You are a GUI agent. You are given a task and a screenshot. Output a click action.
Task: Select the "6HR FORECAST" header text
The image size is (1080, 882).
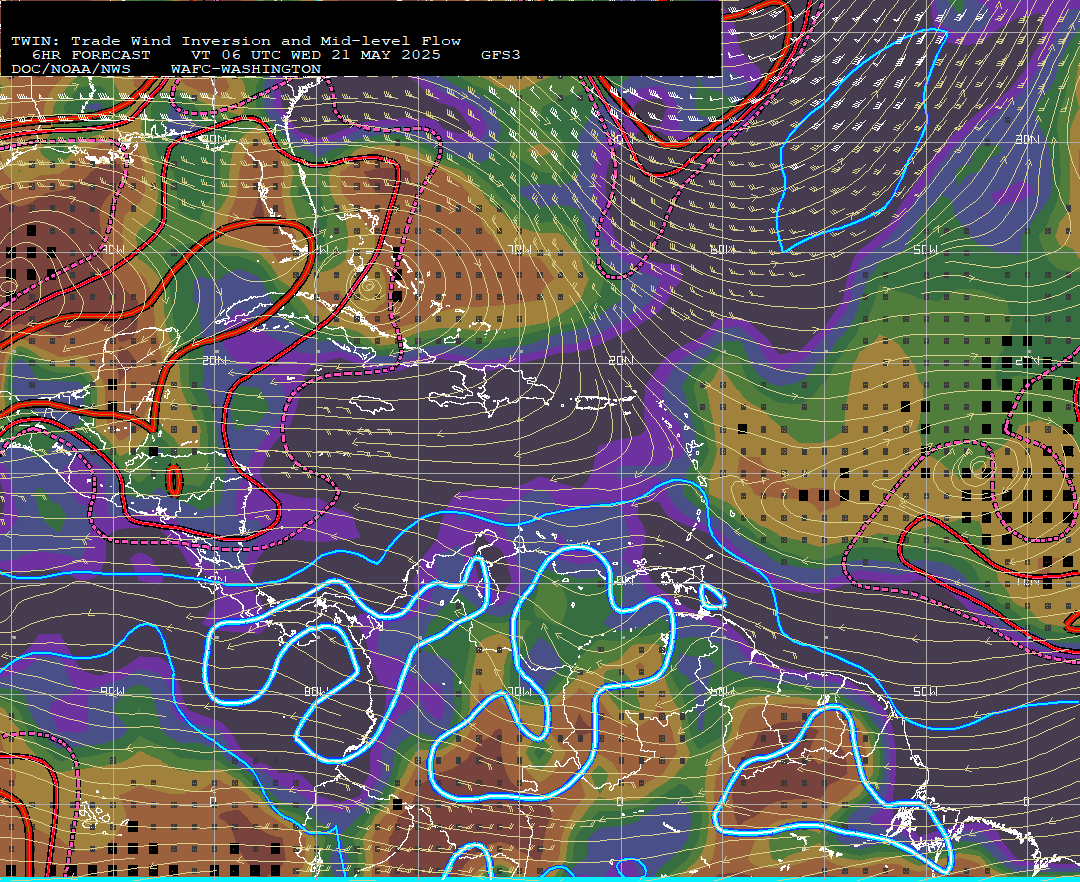[91, 55]
